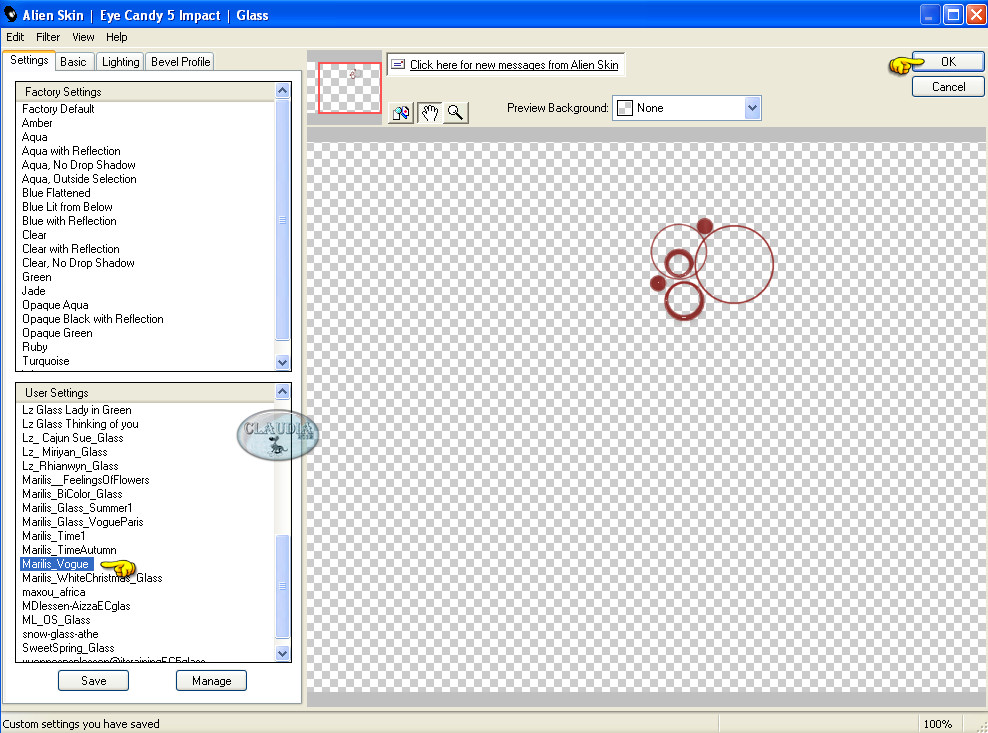Viewport: 988px width, 733px height.
Task: Click the Alien Skin messages envelope icon
Action: [x=398, y=64]
